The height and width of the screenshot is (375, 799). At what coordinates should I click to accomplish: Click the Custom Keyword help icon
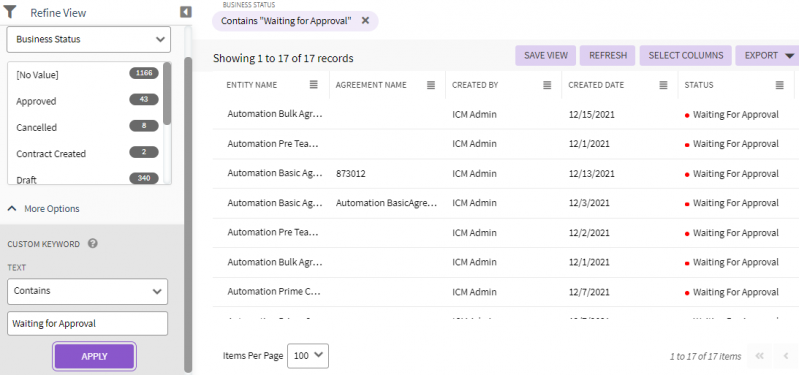(x=93, y=244)
